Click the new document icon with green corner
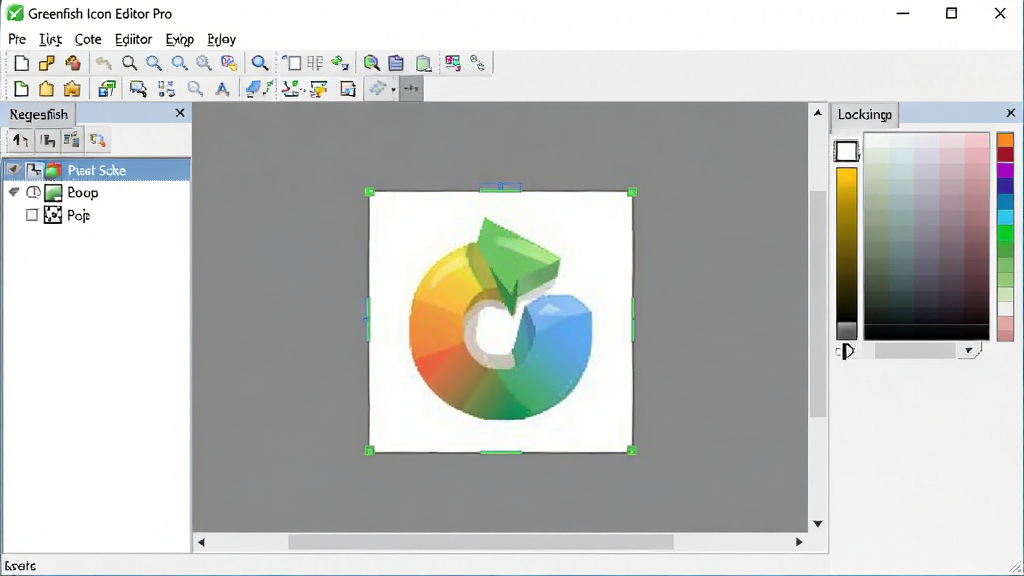The width and height of the screenshot is (1024, 576). tap(21, 88)
